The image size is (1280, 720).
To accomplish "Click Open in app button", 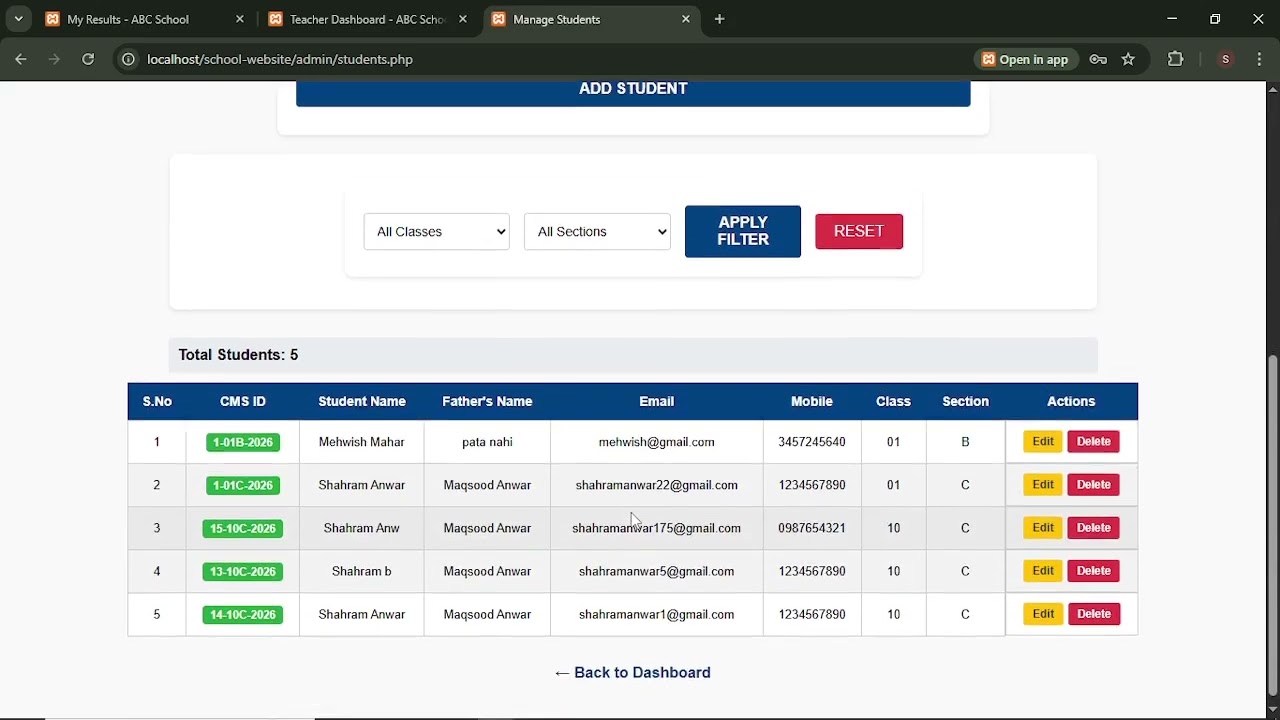I will point(1025,59).
